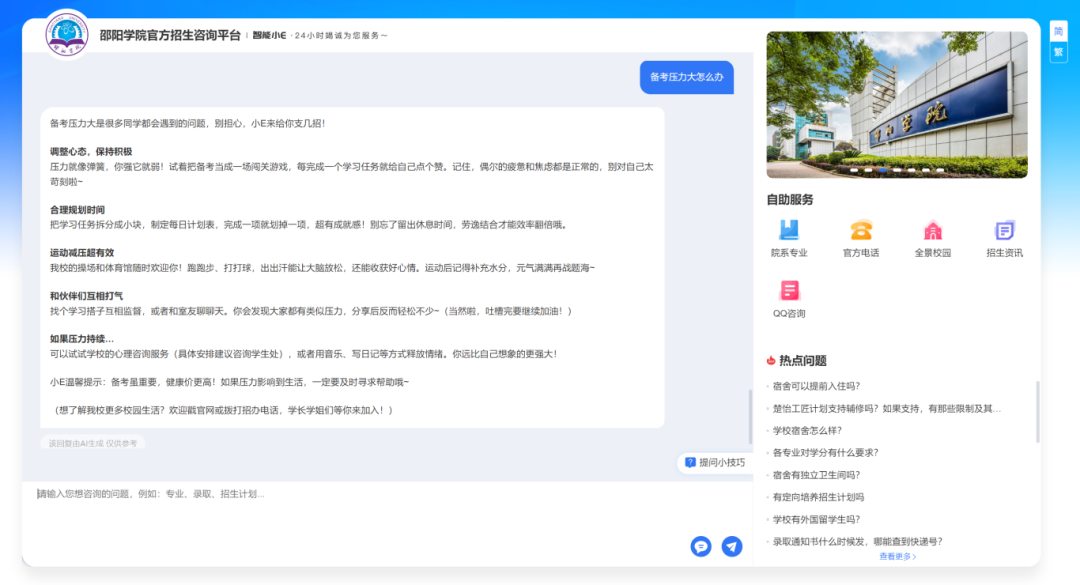This screenshot has width=1080, height=585.
Task: Click the university logo in header
Action: pyautogui.click(x=67, y=35)
